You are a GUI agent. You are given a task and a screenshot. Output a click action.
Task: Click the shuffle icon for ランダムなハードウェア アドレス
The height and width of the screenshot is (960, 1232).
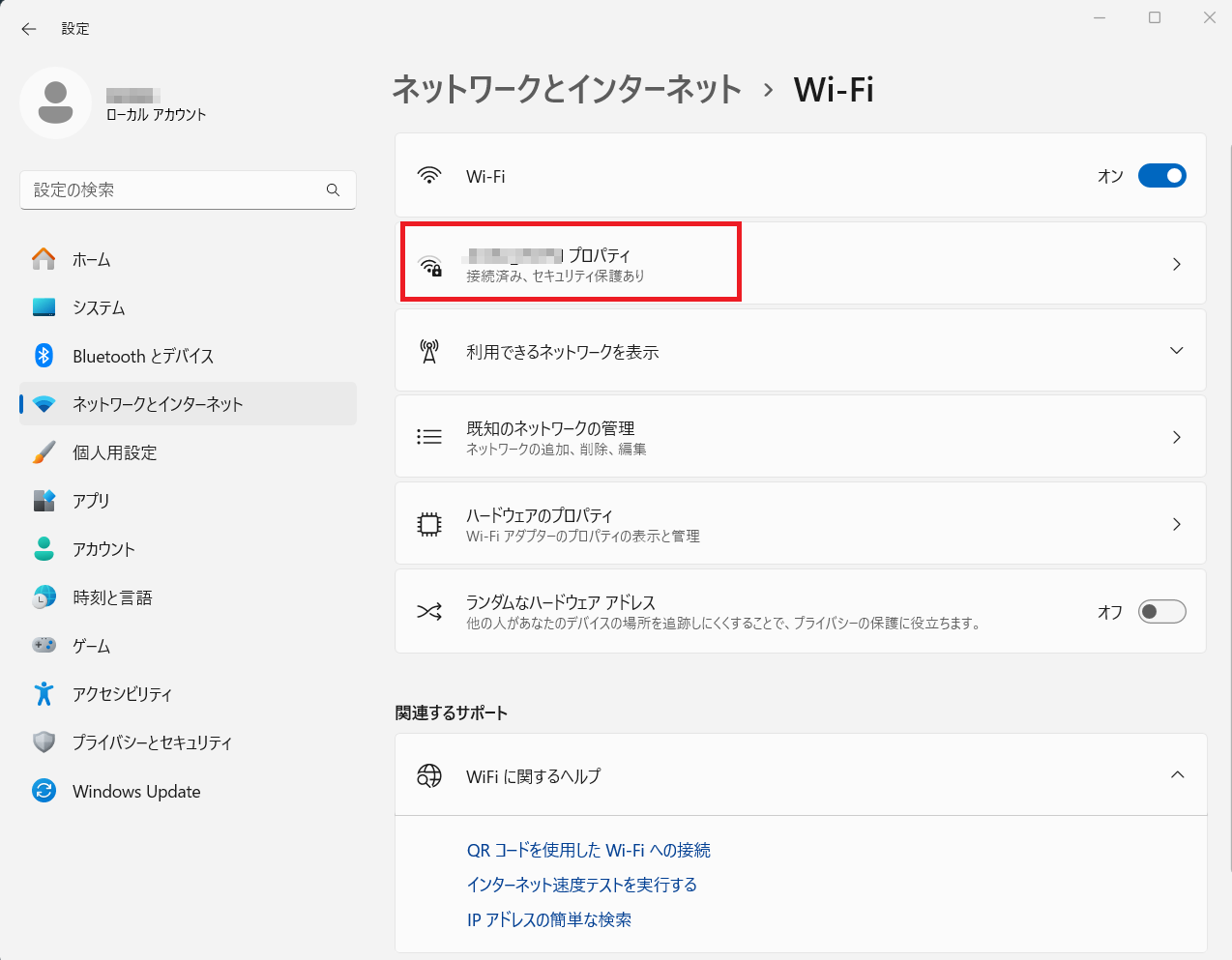[429, 611]
